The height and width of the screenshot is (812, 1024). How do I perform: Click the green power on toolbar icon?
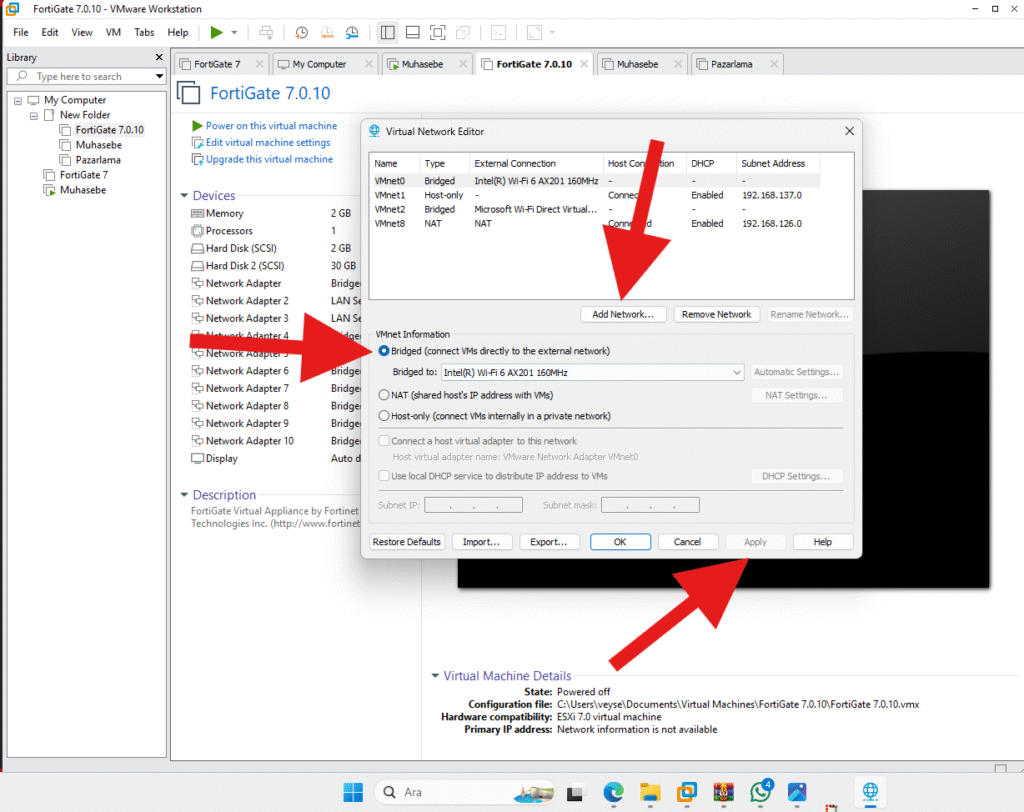(x=217, y=32)
